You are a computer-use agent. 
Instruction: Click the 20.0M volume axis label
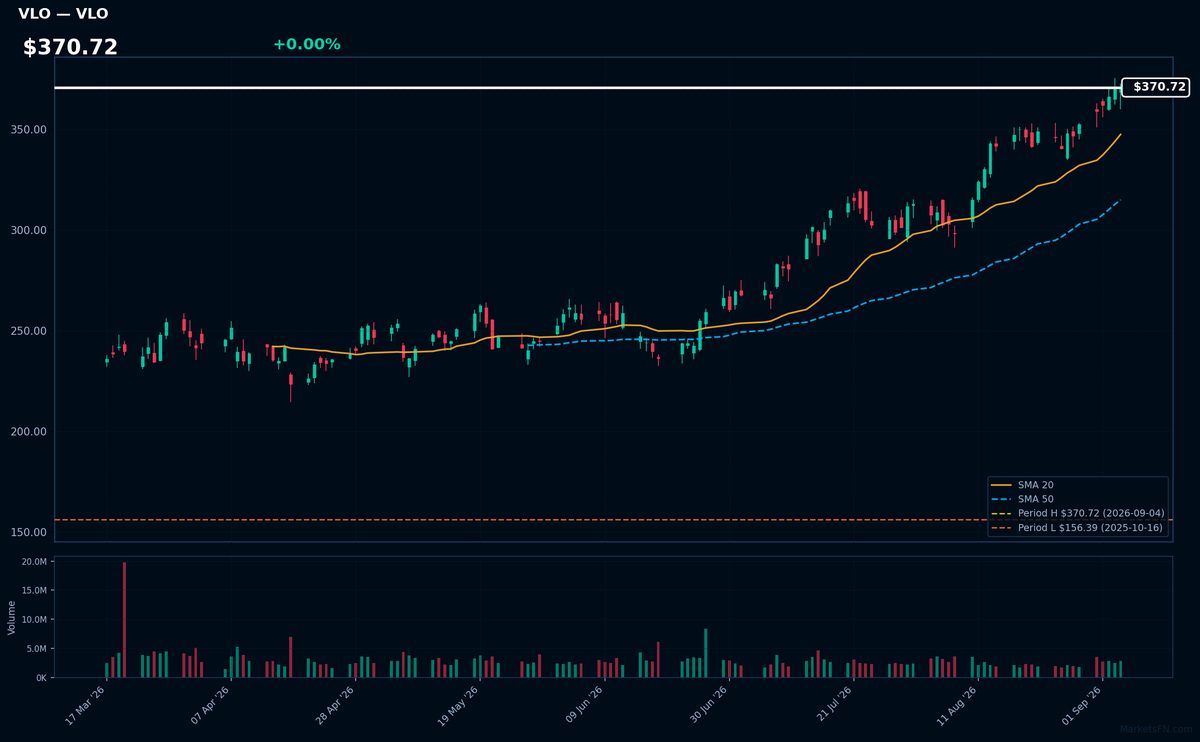(34, 562)
